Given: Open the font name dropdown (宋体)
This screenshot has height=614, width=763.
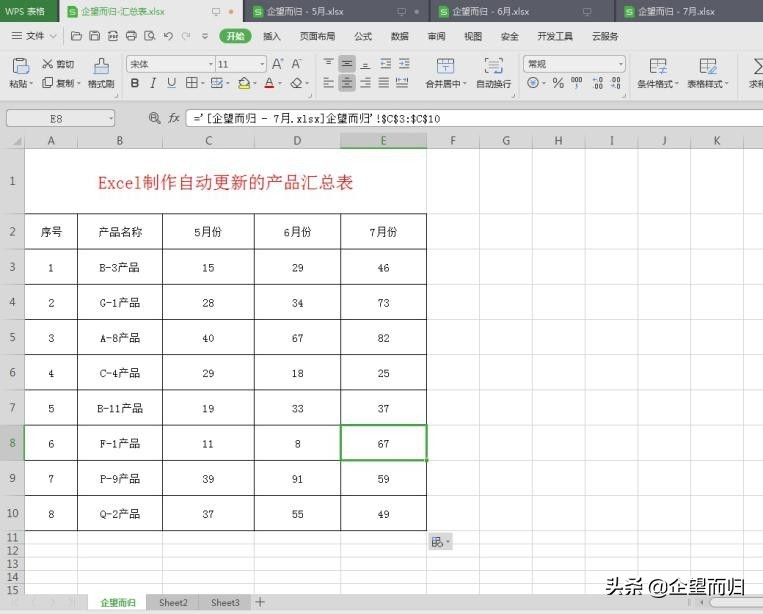Looking at the screenshot, I should 211,64.
